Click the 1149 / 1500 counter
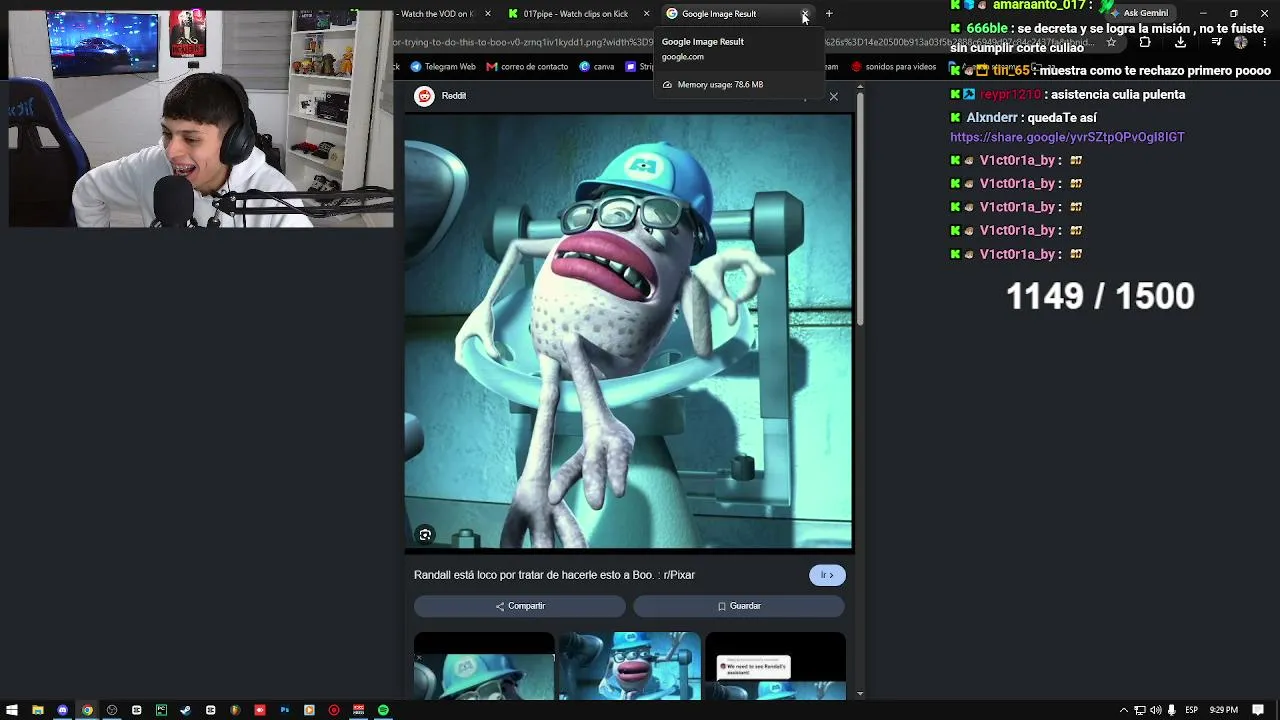 pyautogui.click(x=1100, y=297)
